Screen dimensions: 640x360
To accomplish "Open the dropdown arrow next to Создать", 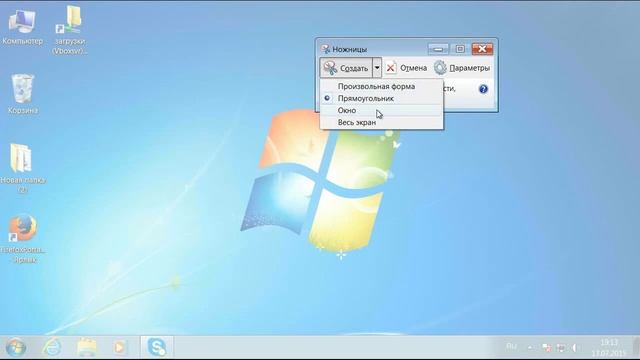I will (x=377, y=68).
